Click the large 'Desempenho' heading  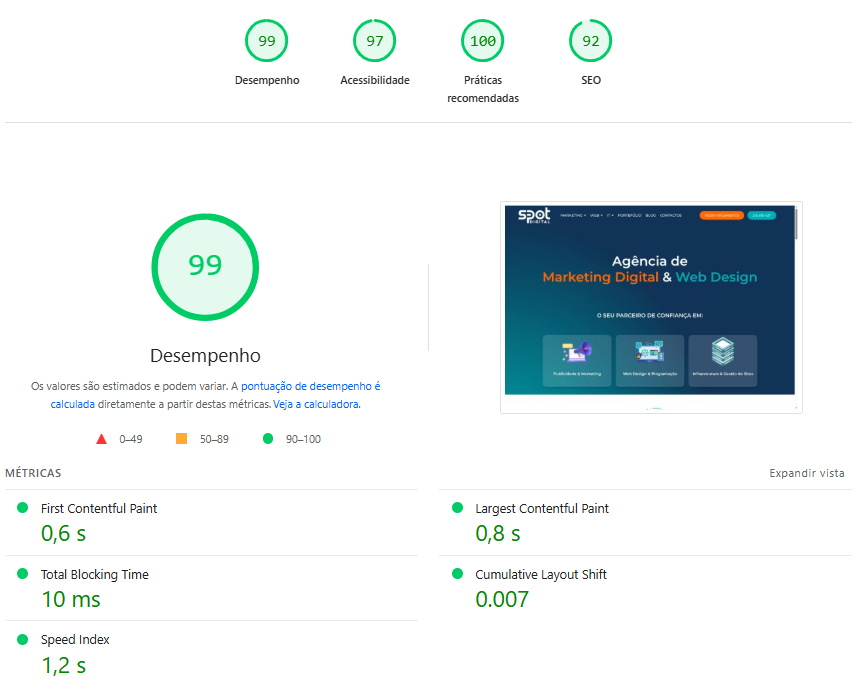pos(205,356)
